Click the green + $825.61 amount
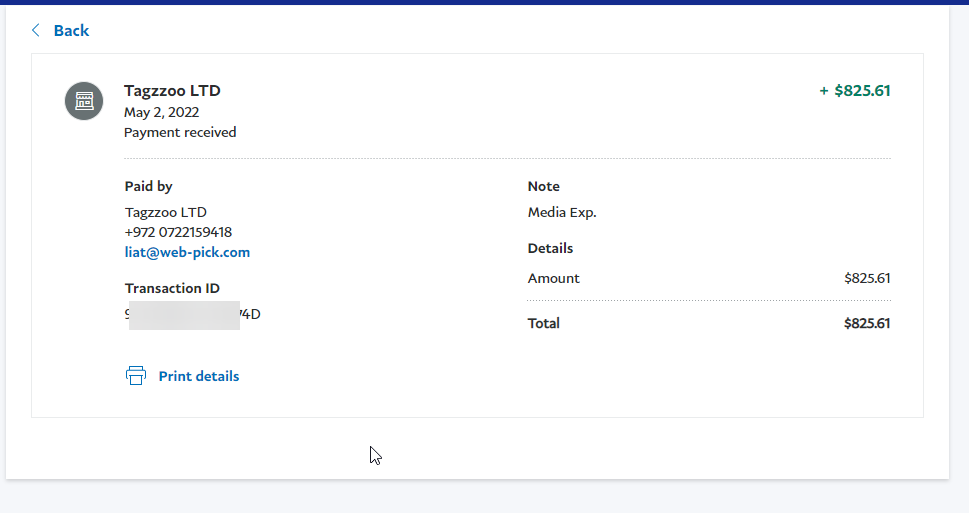969x513 pixels. (854, 91)
